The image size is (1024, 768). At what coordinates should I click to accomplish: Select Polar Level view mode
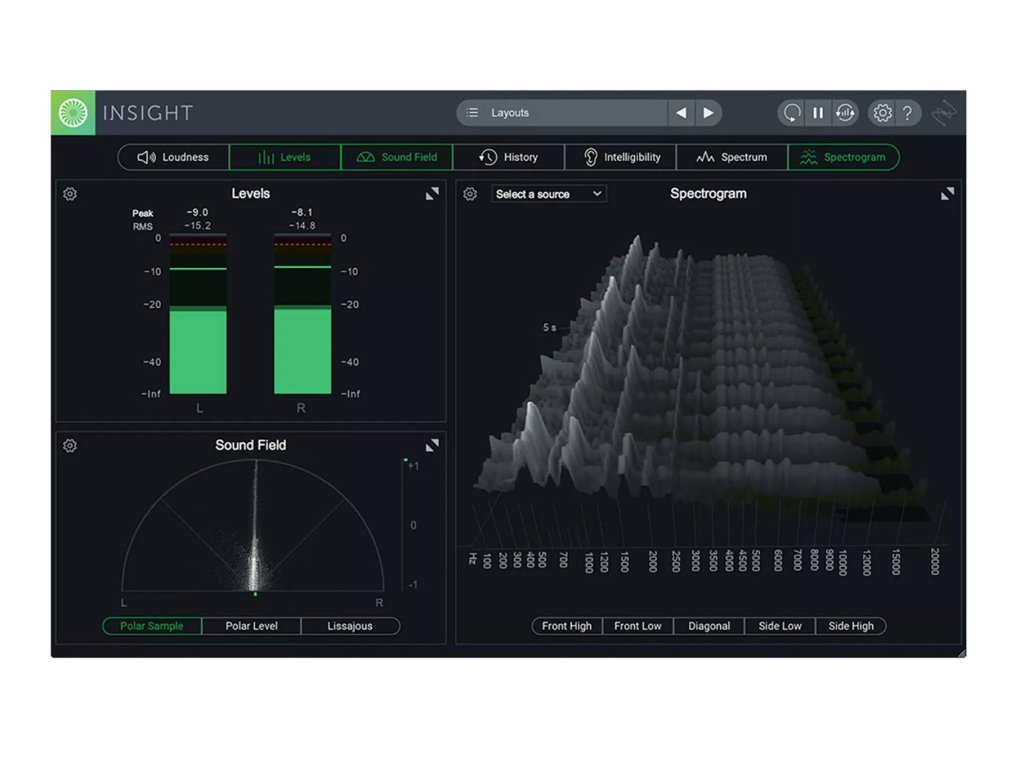pyautogui.click(x=251, y=626)
